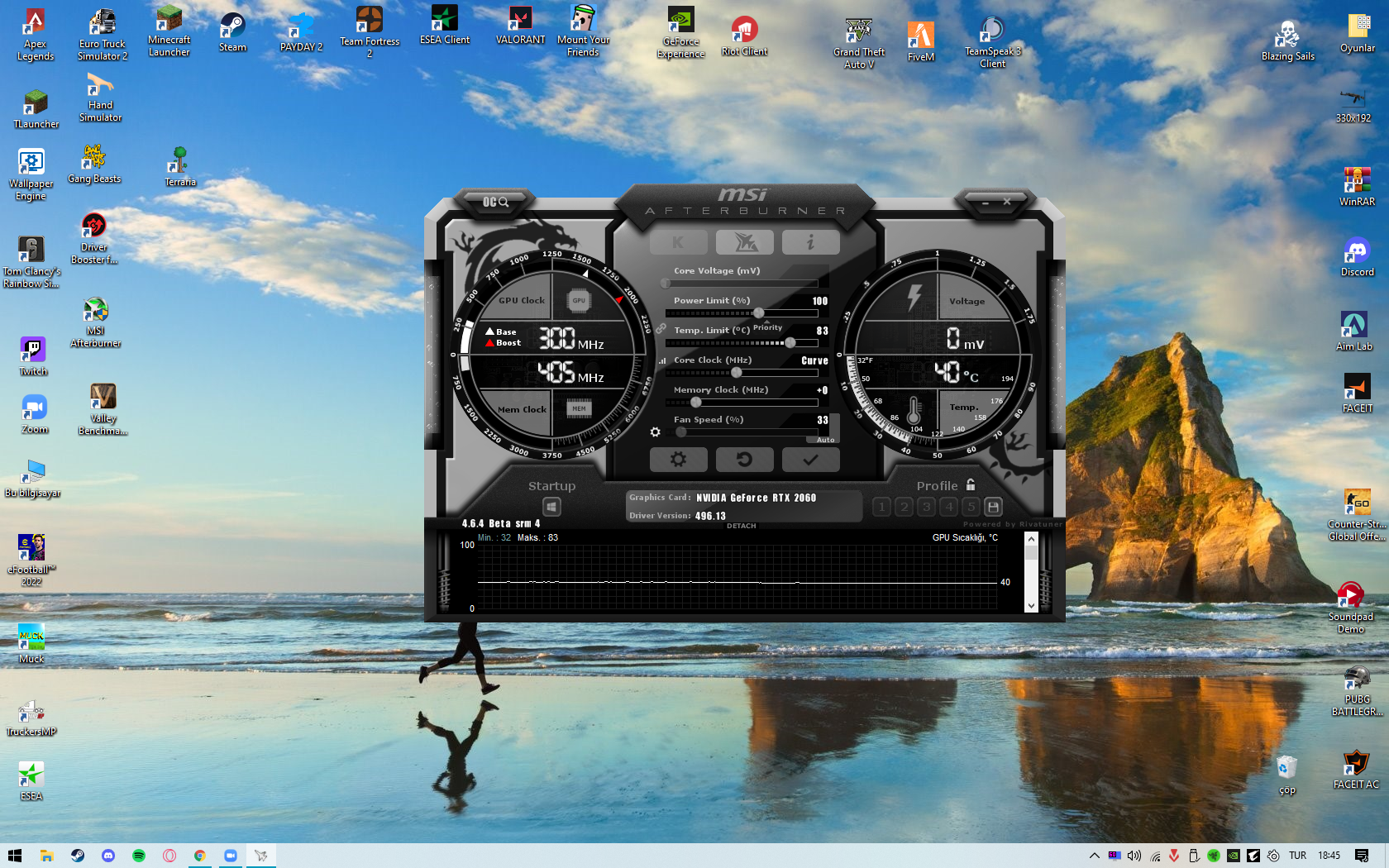This screenshot has height=868, width=1389.
Task: Click the Fan Speed slider handle
Action: (x=681, y=432)
